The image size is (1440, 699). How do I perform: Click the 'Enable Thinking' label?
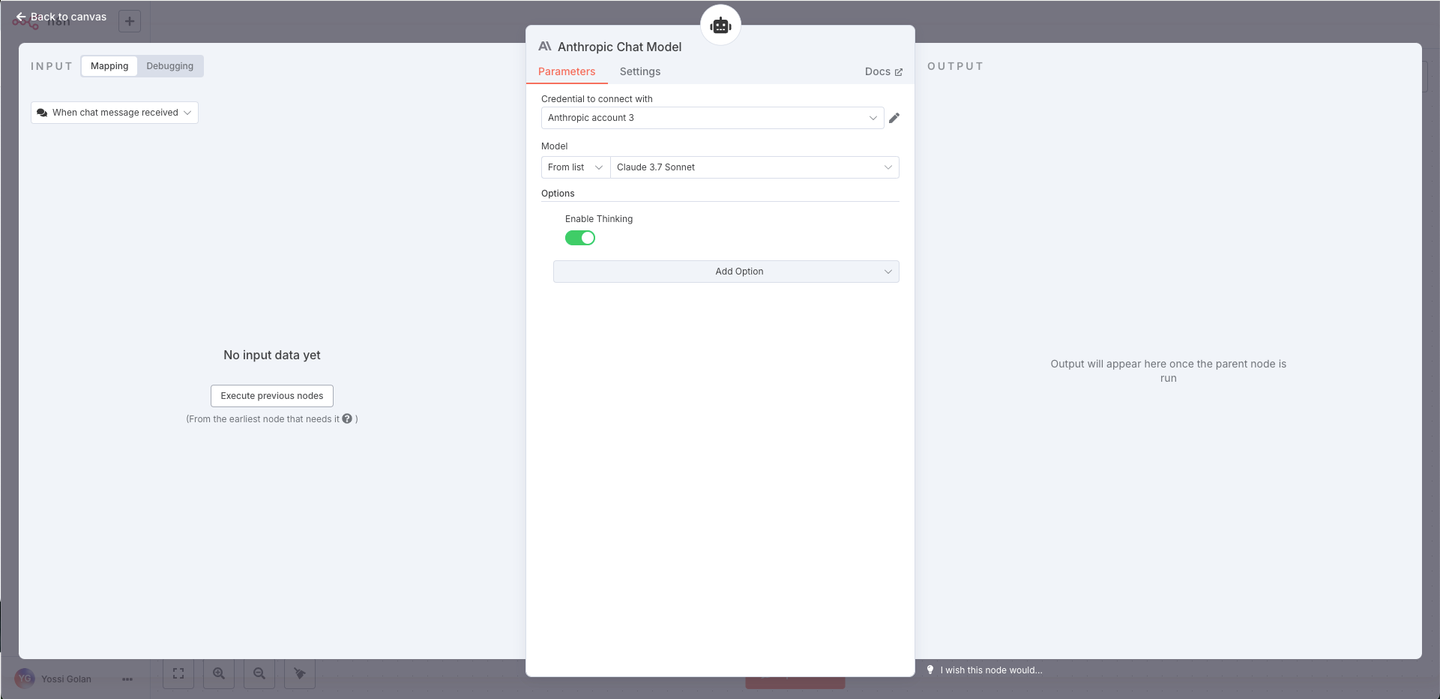[599, 219]
